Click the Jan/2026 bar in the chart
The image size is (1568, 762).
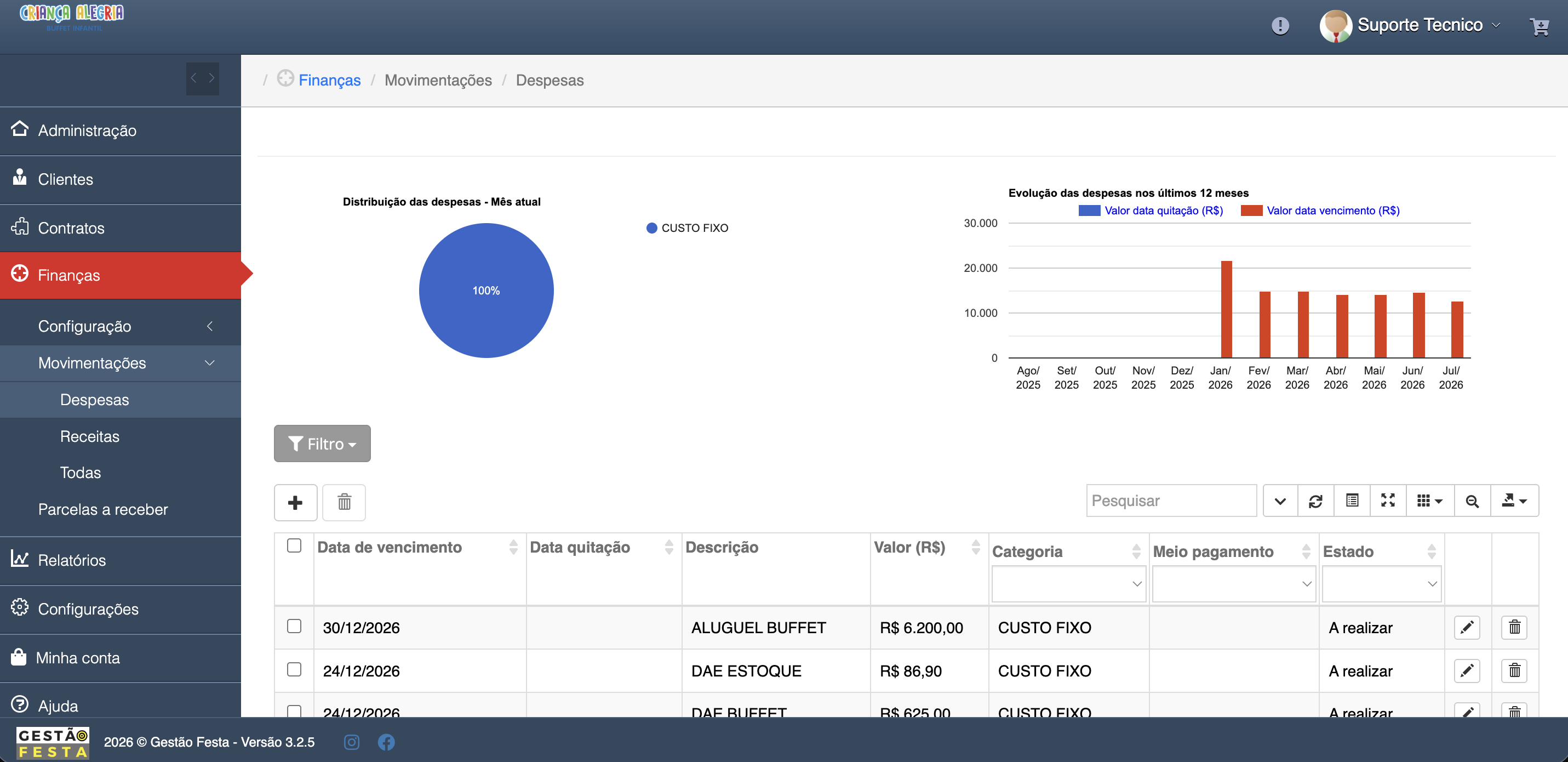pos(1226,309)
